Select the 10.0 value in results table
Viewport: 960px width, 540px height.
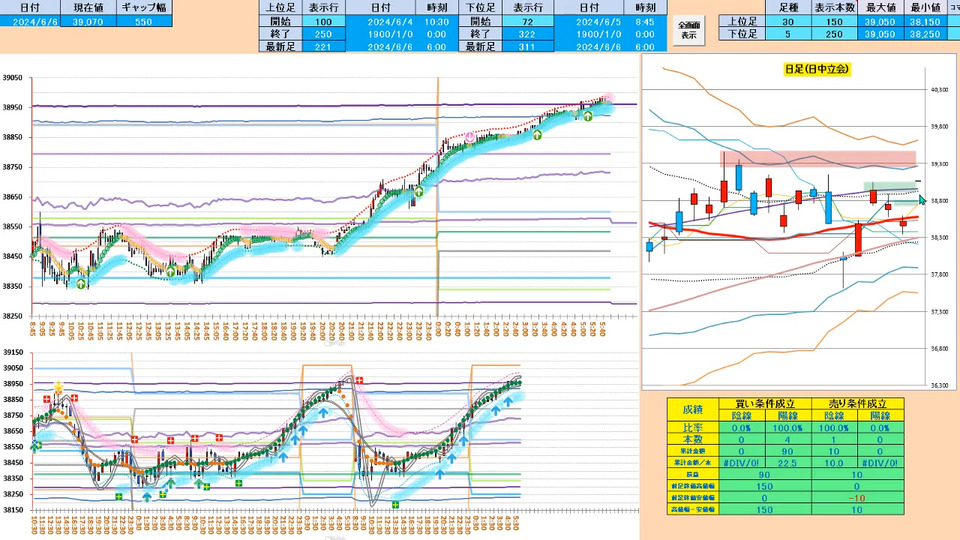834,463
